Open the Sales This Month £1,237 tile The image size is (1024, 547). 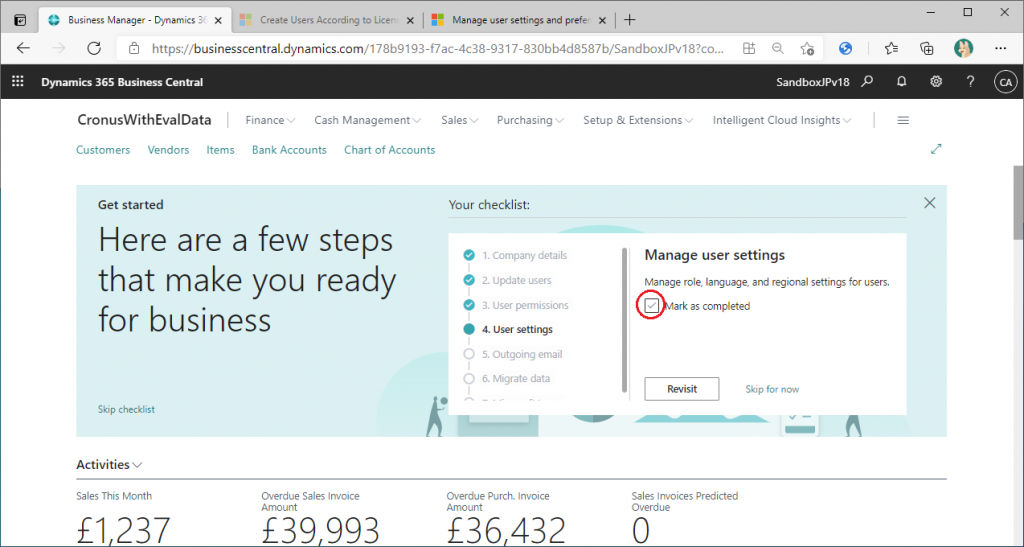pos(123,518)
